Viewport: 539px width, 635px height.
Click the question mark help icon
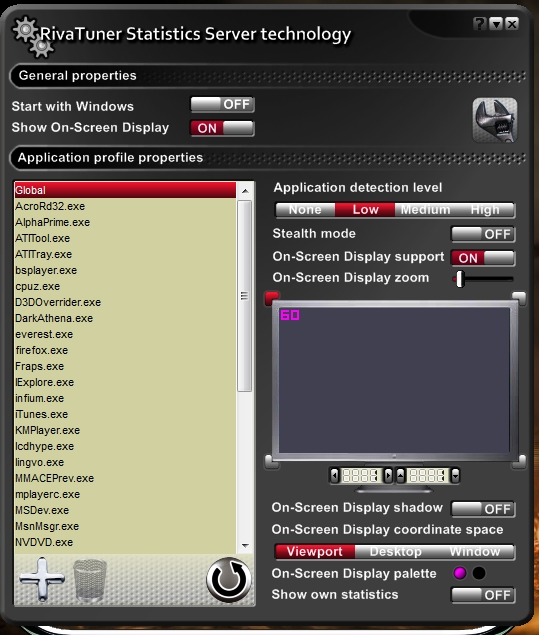479,24
